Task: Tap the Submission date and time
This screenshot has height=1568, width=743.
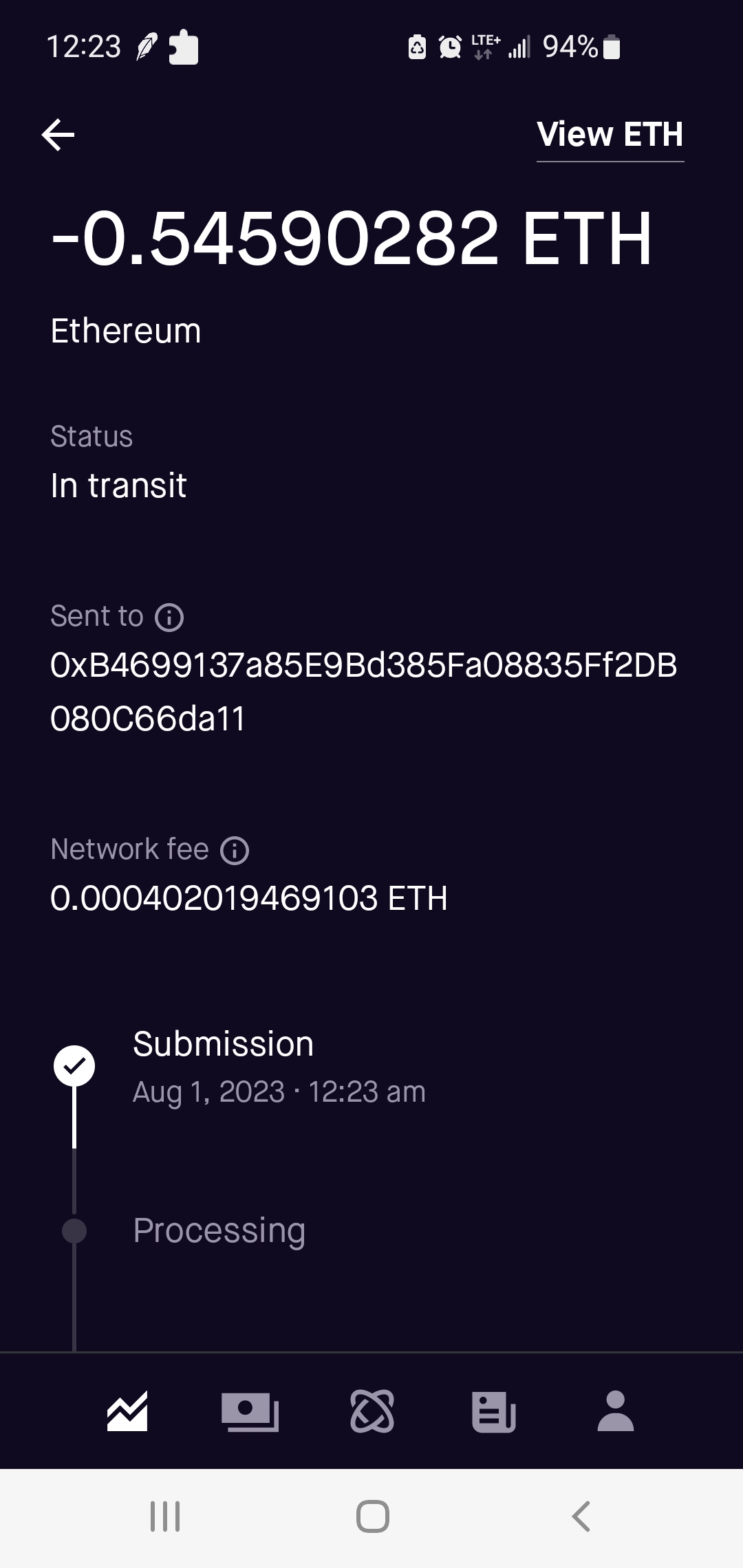Action: [x=279, y=1092]
